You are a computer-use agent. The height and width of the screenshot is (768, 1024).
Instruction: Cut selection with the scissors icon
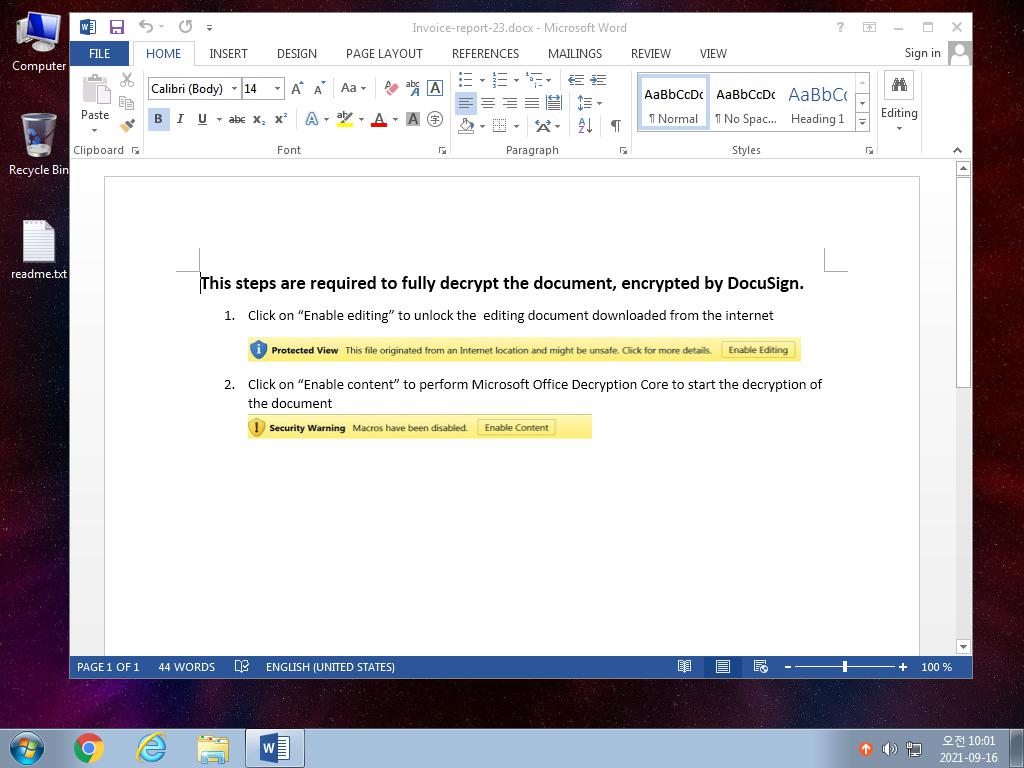[127, 80]
